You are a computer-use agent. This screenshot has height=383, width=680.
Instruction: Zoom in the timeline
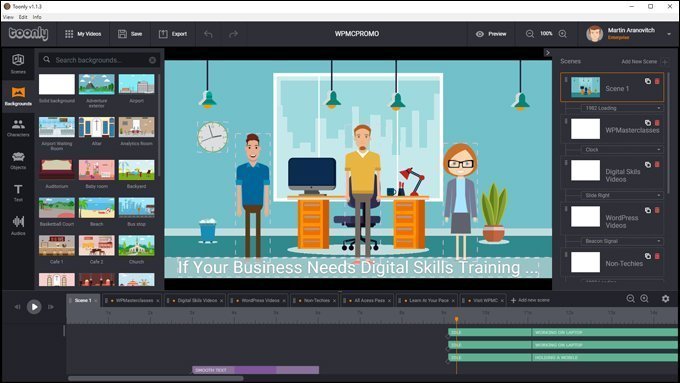(x=644, y=298)
